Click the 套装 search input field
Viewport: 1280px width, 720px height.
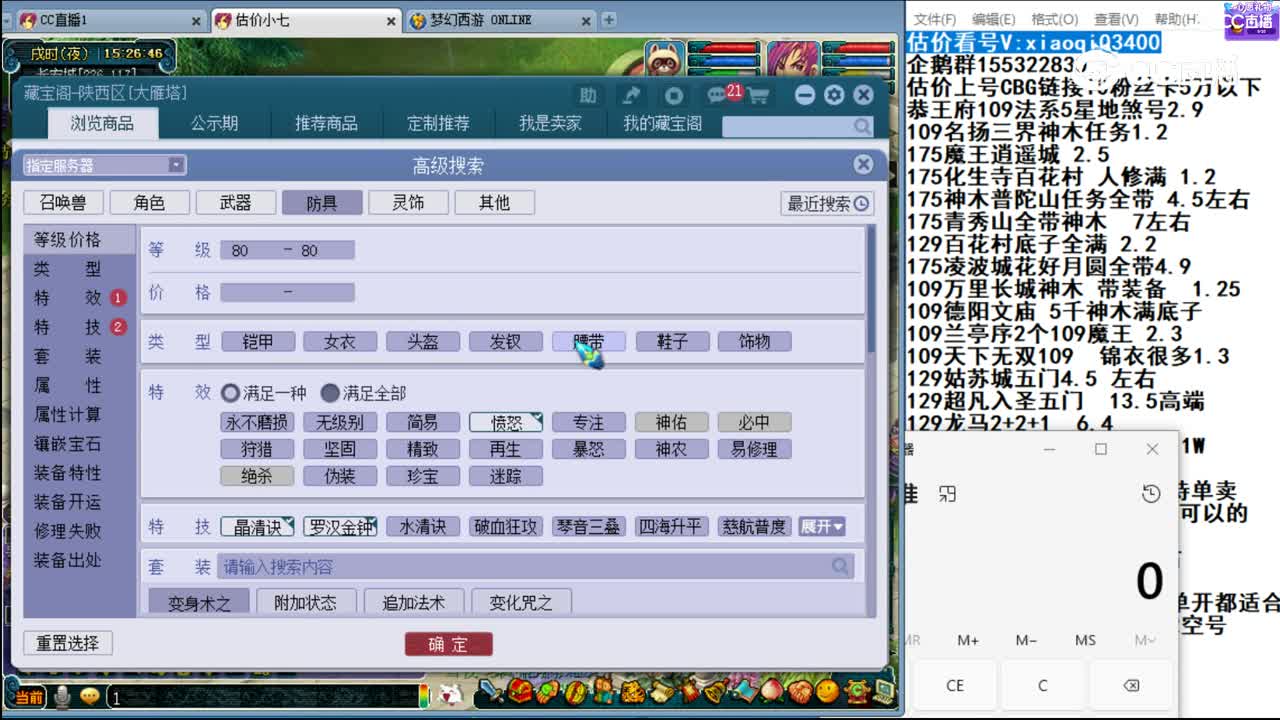pyautogui.click(x=536, y=567)
